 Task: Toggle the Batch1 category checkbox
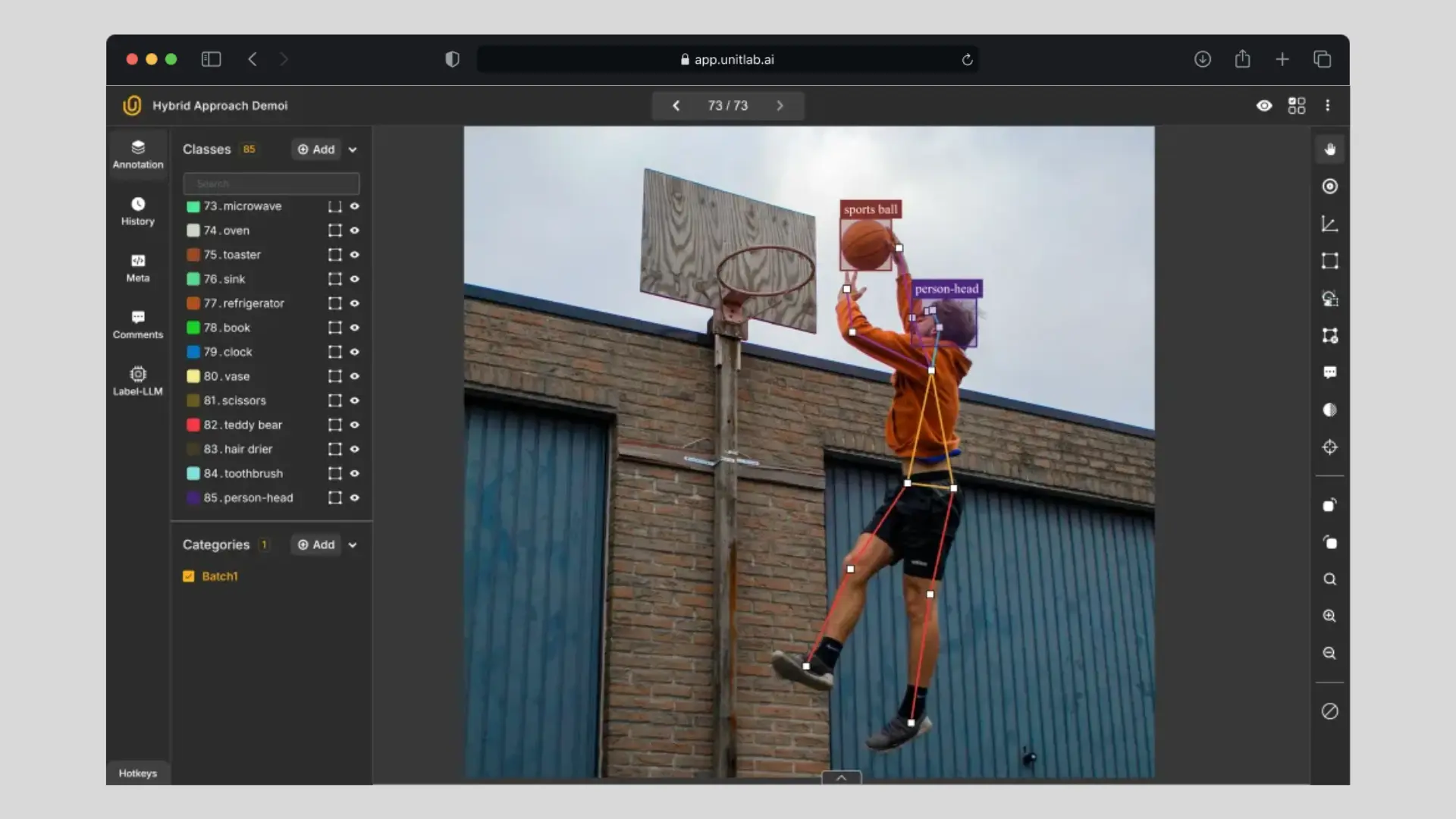click(x=189, y=576)
